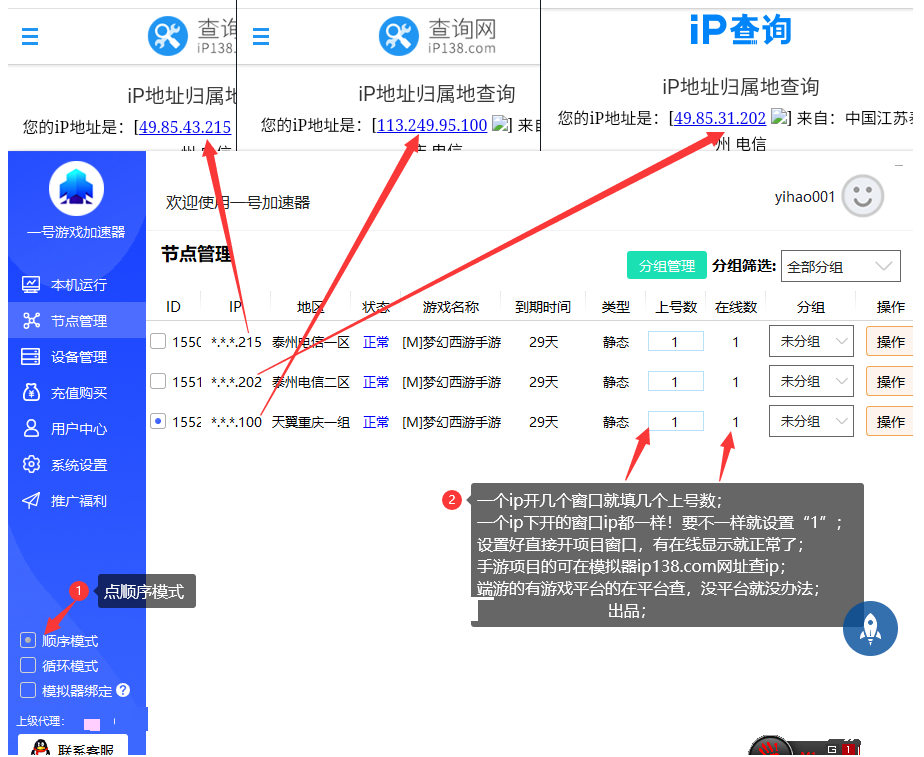This screenshot has width=924, height=757.
Task: Click 上号数 input for row 1552
Action: point(675,421)
